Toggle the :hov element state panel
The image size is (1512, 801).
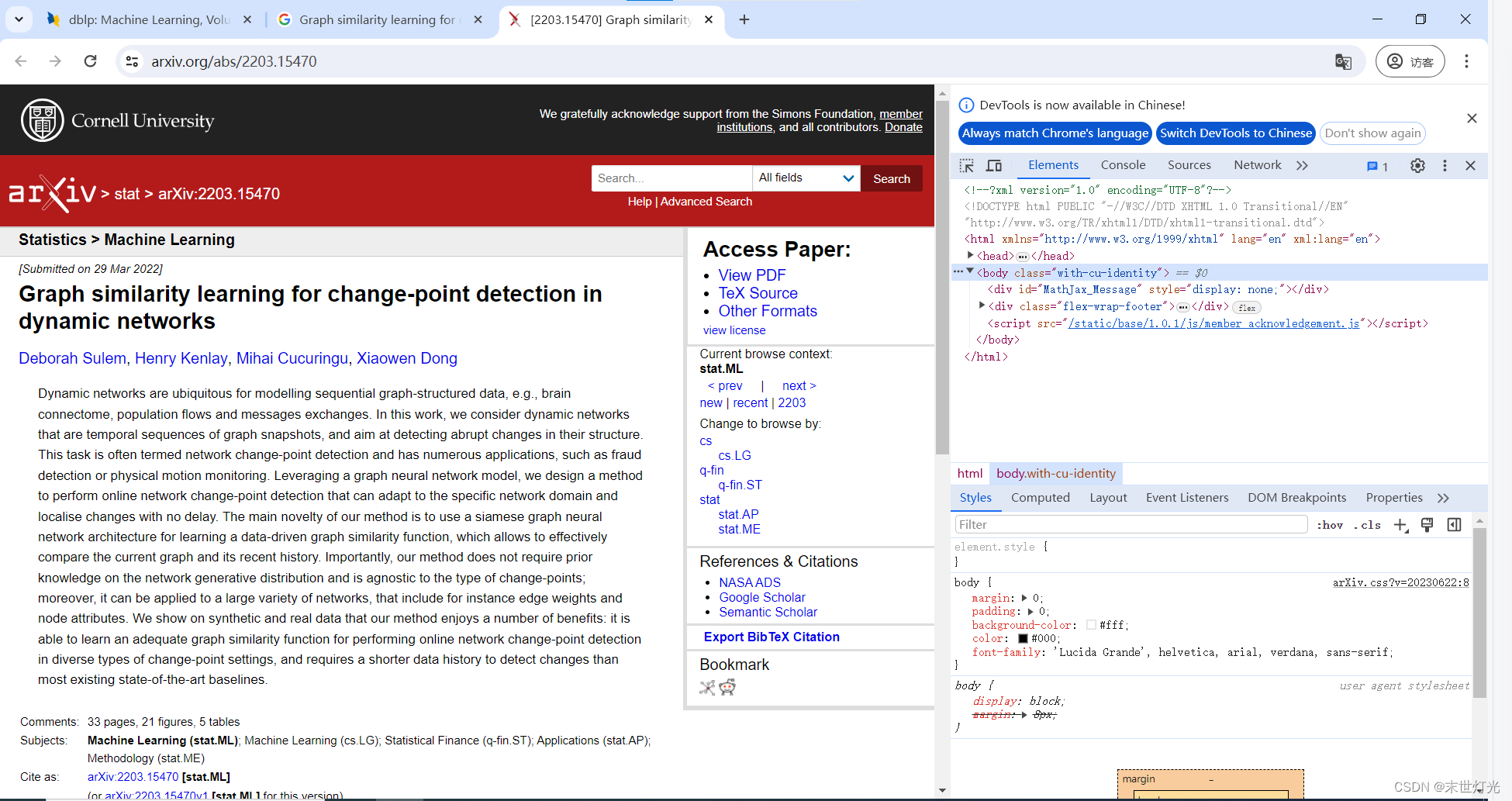1329,525
